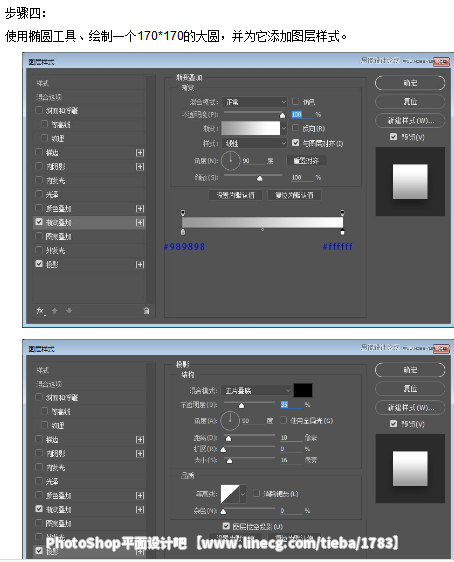Viewport: 454px width, 562px height.
Task: Click New Style button in Drop Shadow dialog
Action: (x=410, y=408)
